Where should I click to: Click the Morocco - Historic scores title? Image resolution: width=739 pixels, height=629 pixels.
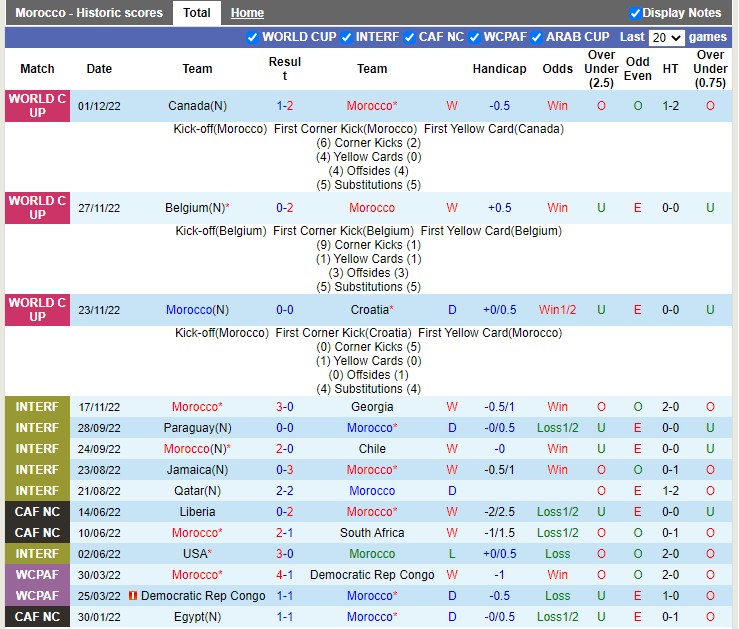[89, 13]
